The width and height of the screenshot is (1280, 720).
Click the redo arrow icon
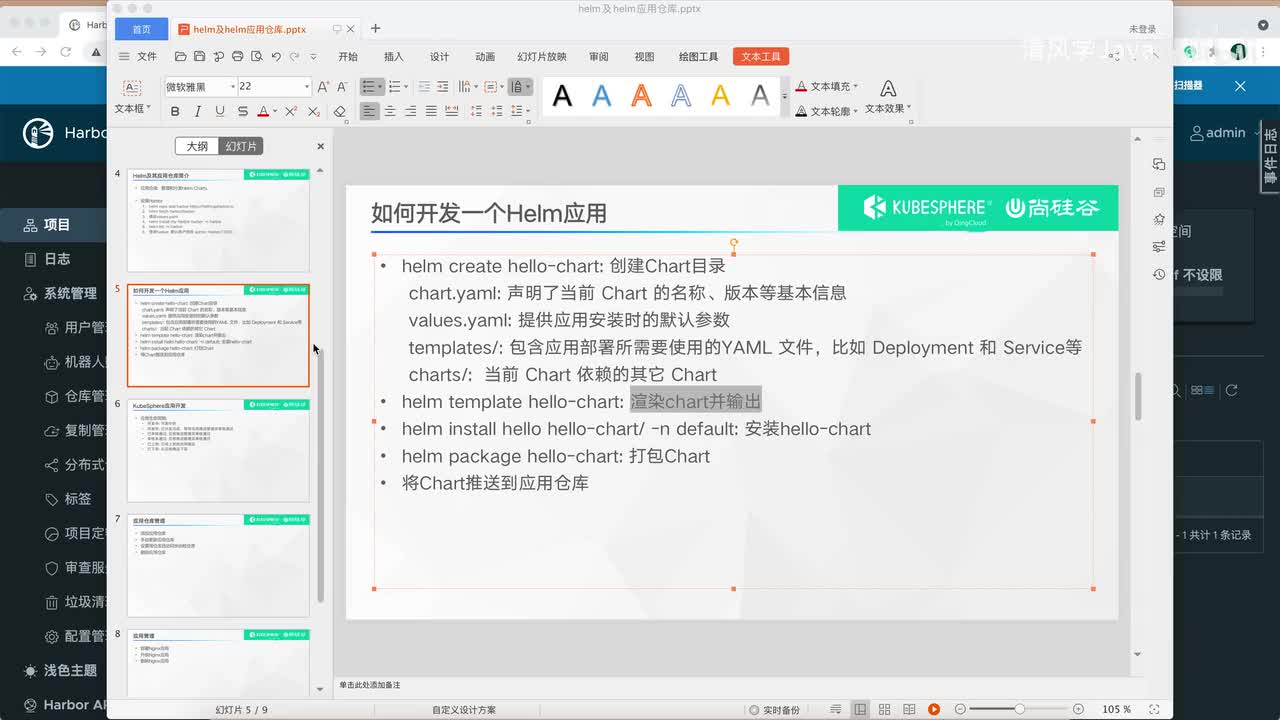coord(295,57)
